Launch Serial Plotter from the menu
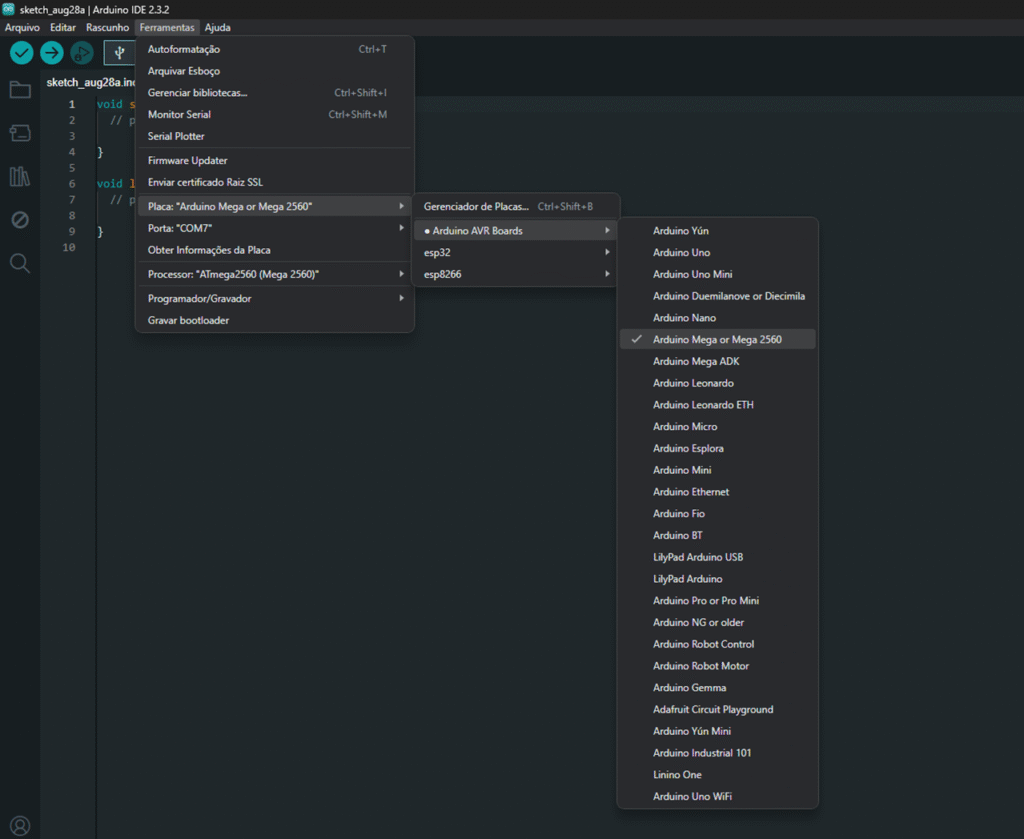The image size is (1024, 839). (x=274, y=136)
